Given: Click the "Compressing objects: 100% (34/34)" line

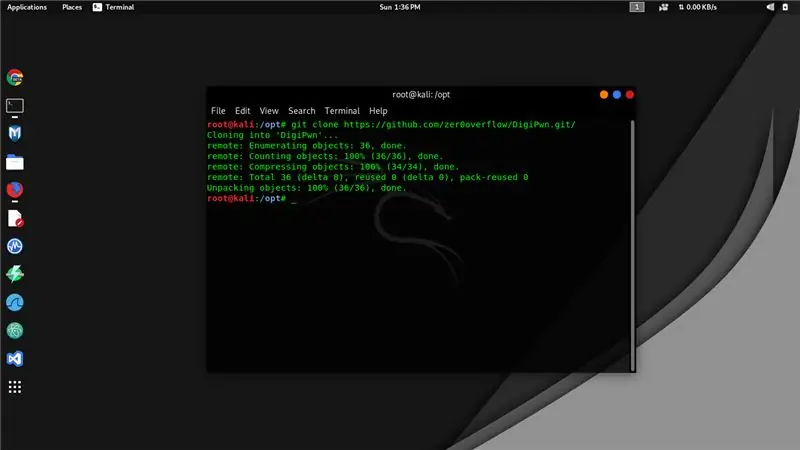Looking at the screenshot, I should [x=333, y=167].
